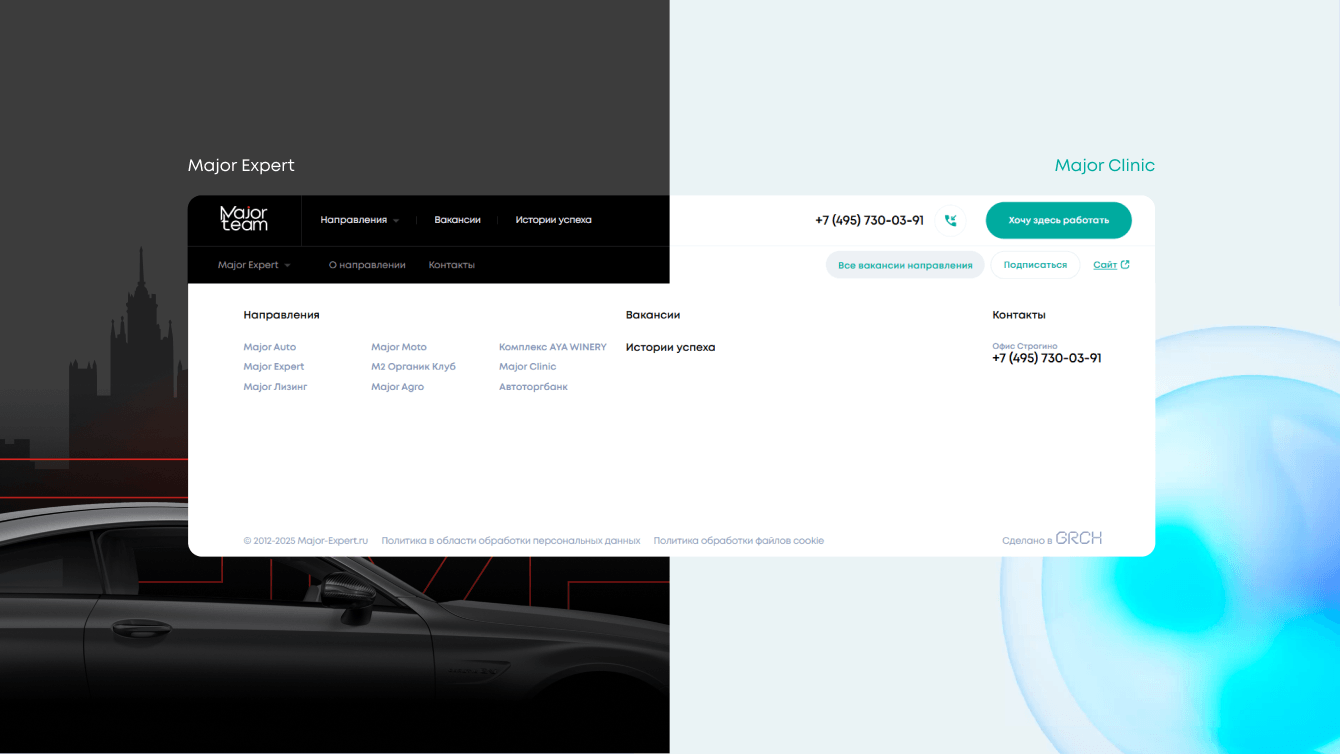Image resolution: width=1340 pixels, height=754 pixels.
Task: Click the phone call icon beside the header number
Action: tap(950, 220)
